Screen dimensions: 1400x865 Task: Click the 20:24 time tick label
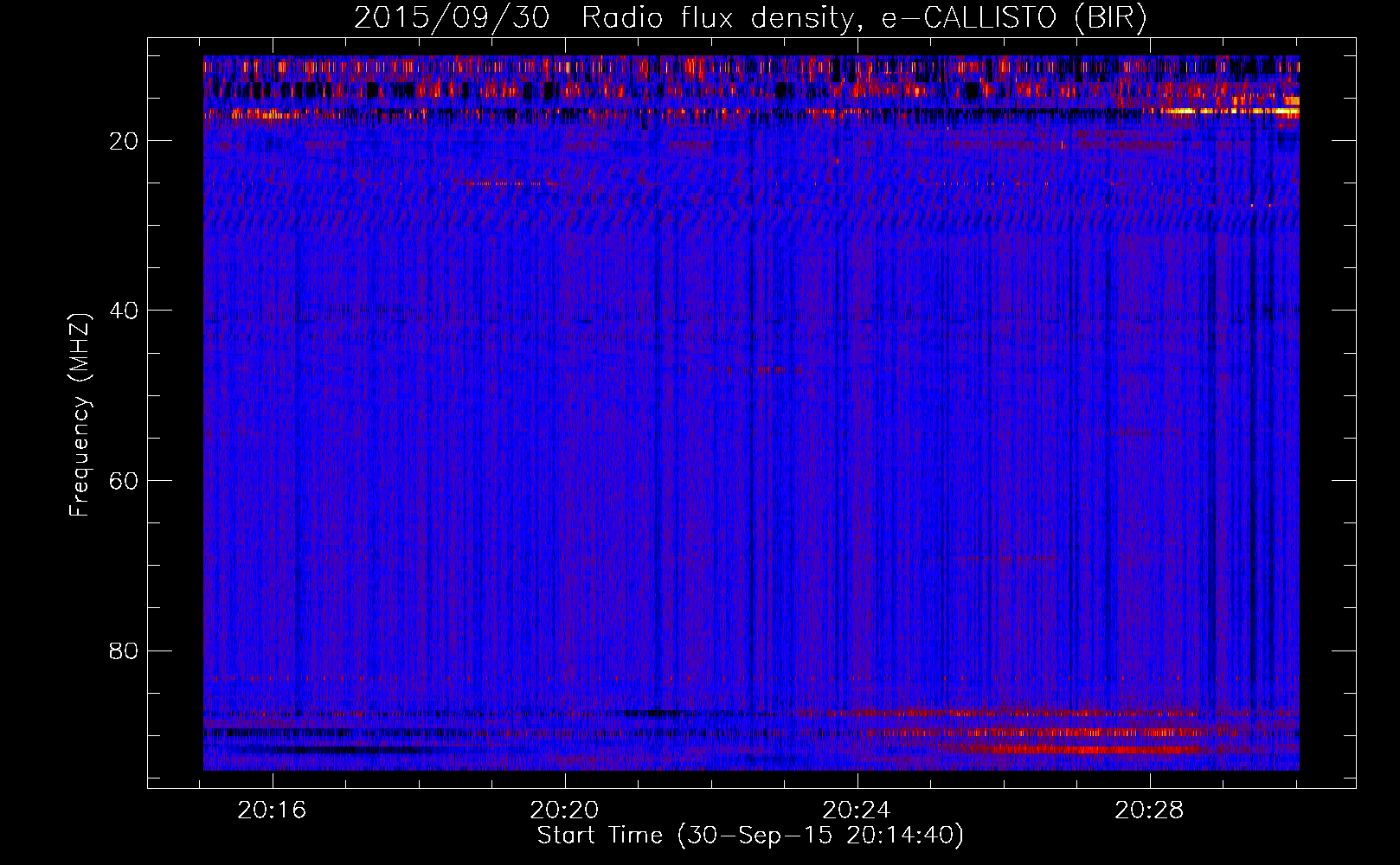(x=857, y=811)
